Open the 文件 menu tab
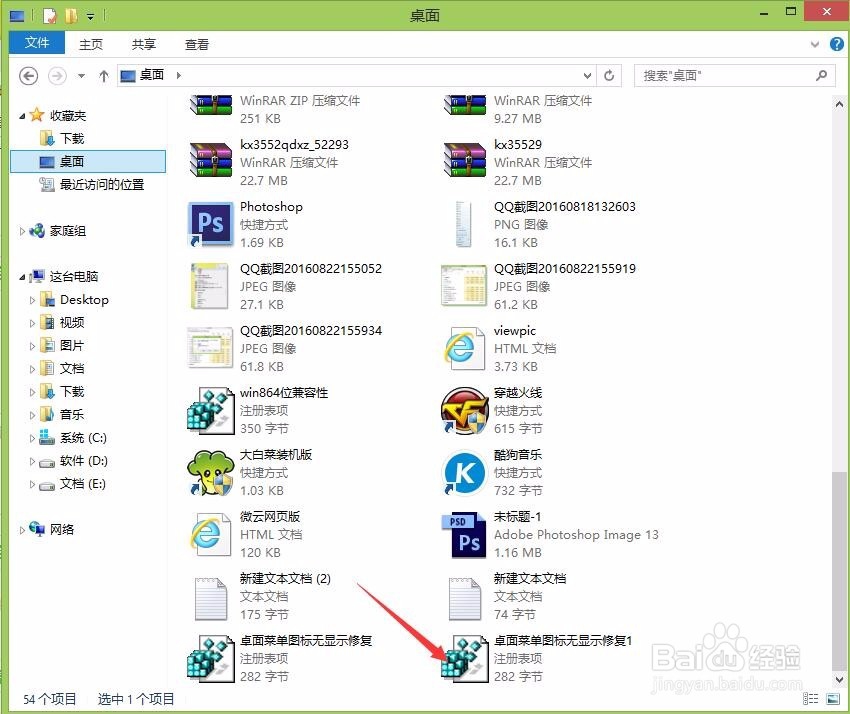This screenshot has height=714, width=850. click(x=37, y=43)
